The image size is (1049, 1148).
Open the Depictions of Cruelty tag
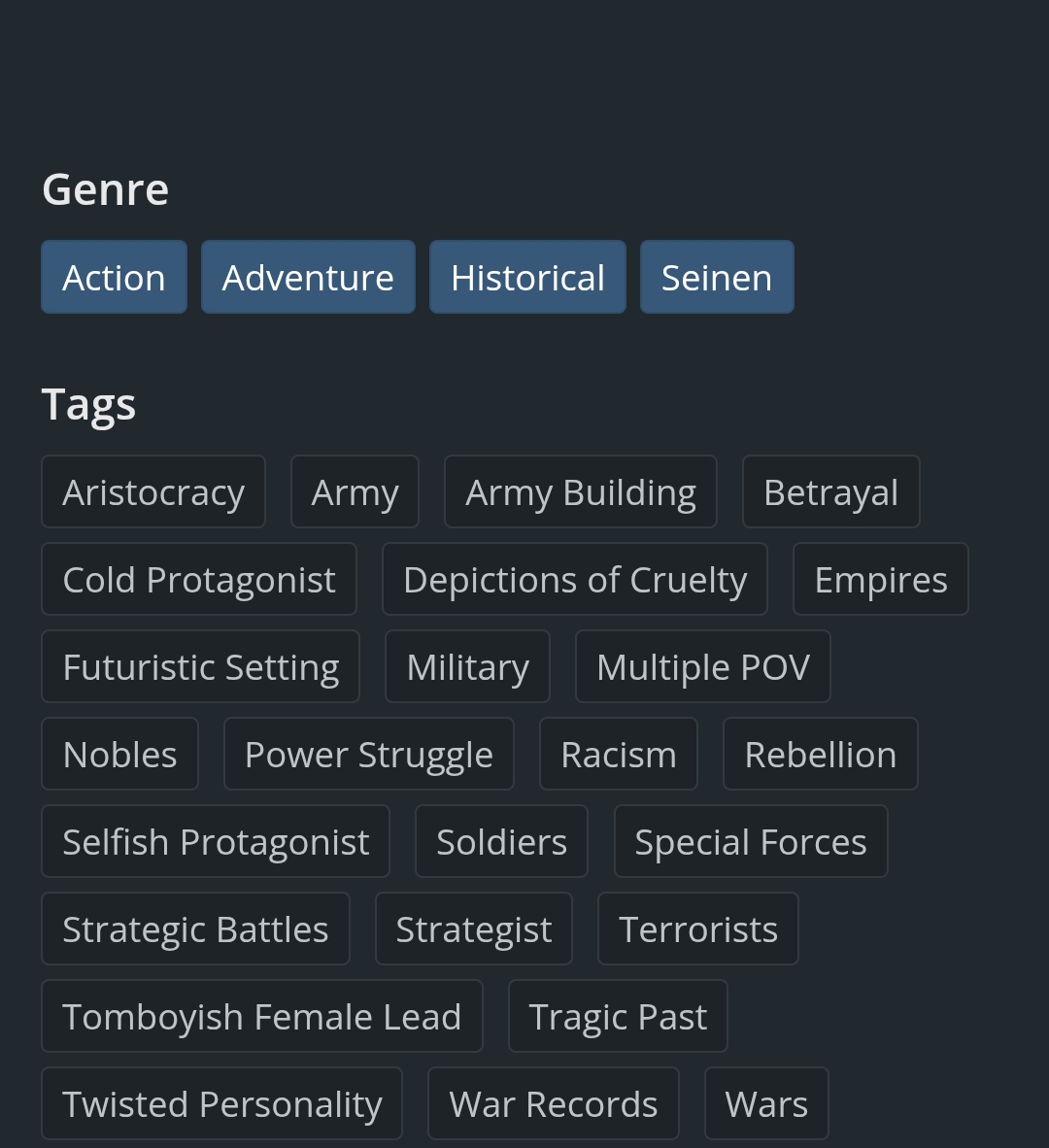click(x=575, y=580)
